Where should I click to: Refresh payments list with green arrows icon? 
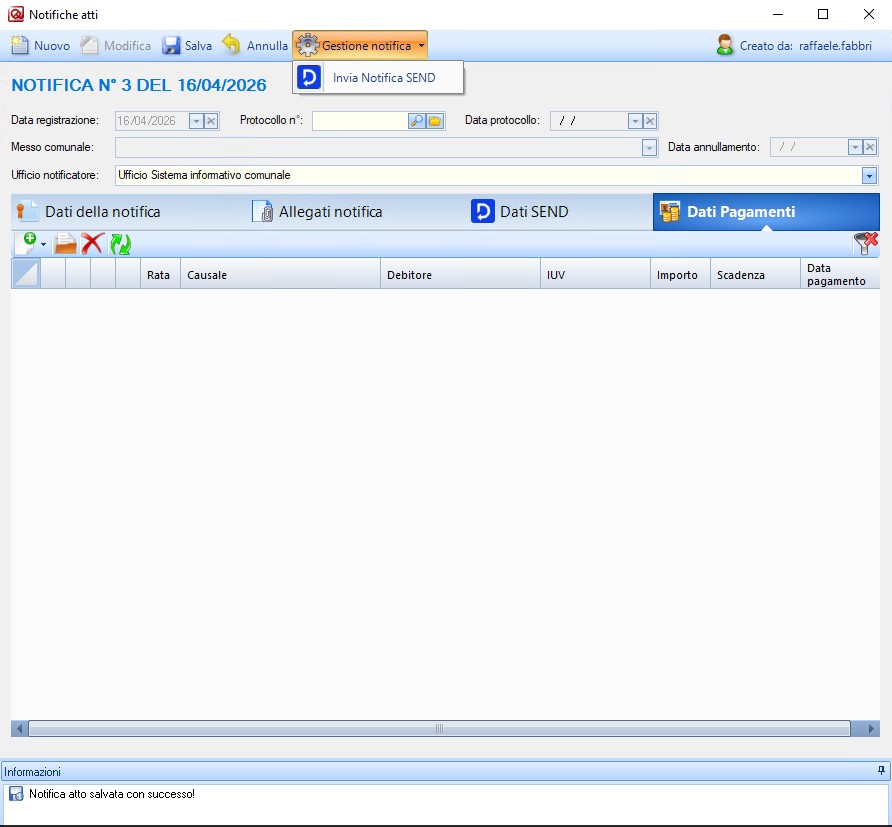pos(120,243)
